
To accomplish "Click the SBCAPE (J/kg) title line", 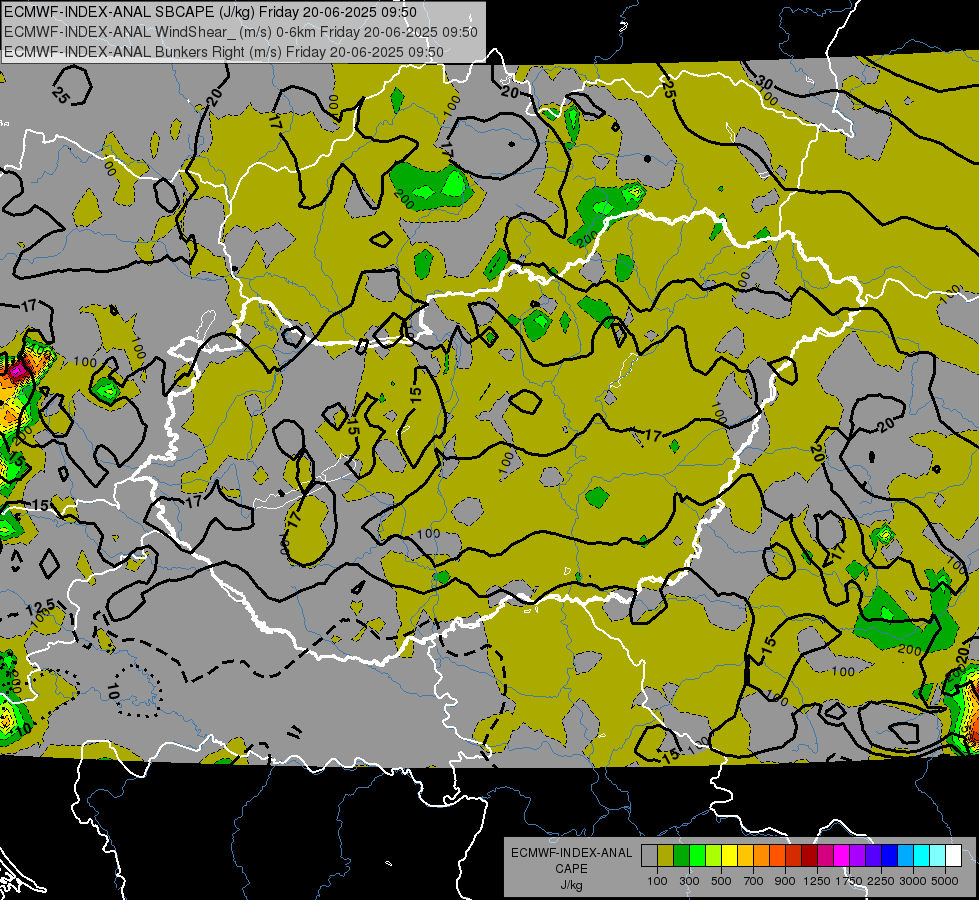I will point(210,12).
